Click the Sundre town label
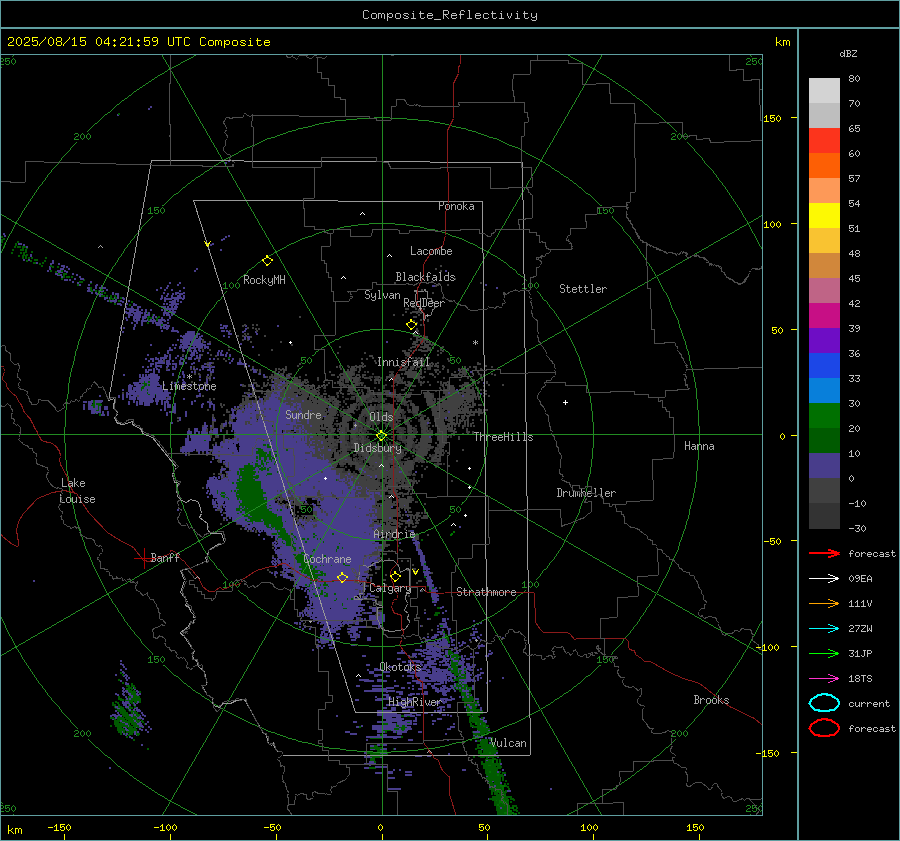Viewport: 900px width, 841px height. 303,414
